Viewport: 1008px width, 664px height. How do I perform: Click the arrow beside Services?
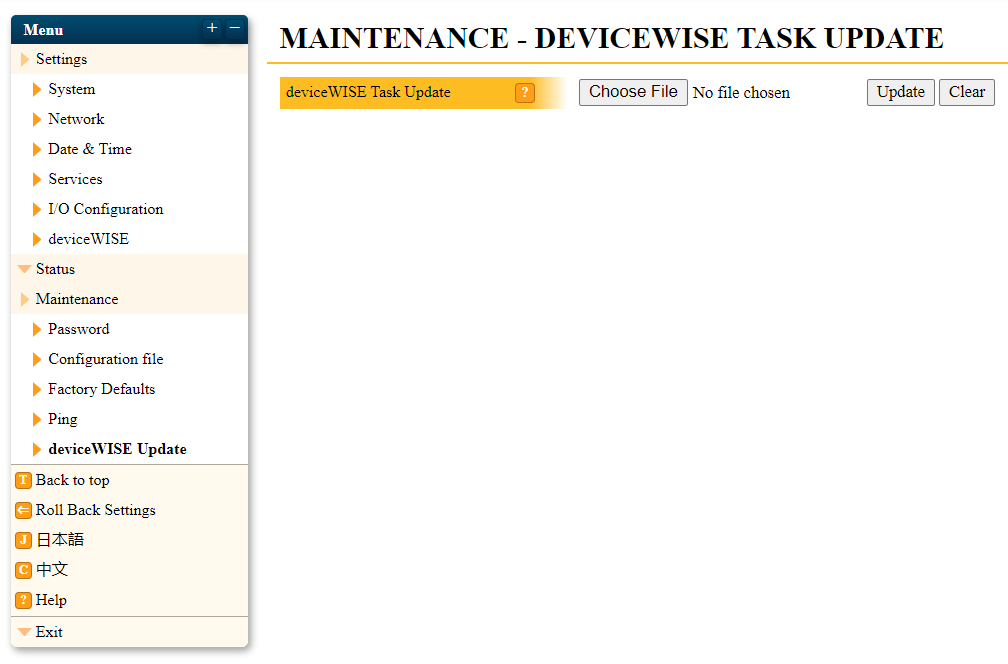click(x=37, y=179)
